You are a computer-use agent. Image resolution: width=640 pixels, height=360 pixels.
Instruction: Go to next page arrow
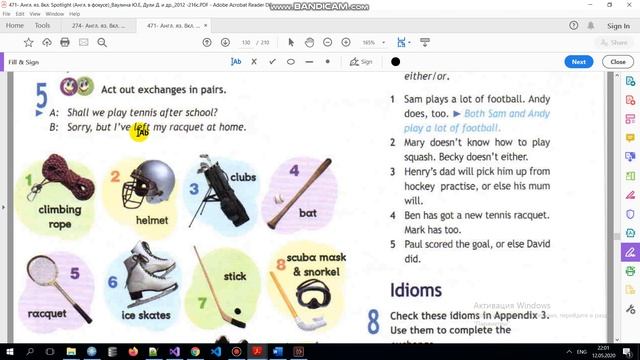[225, 42]
